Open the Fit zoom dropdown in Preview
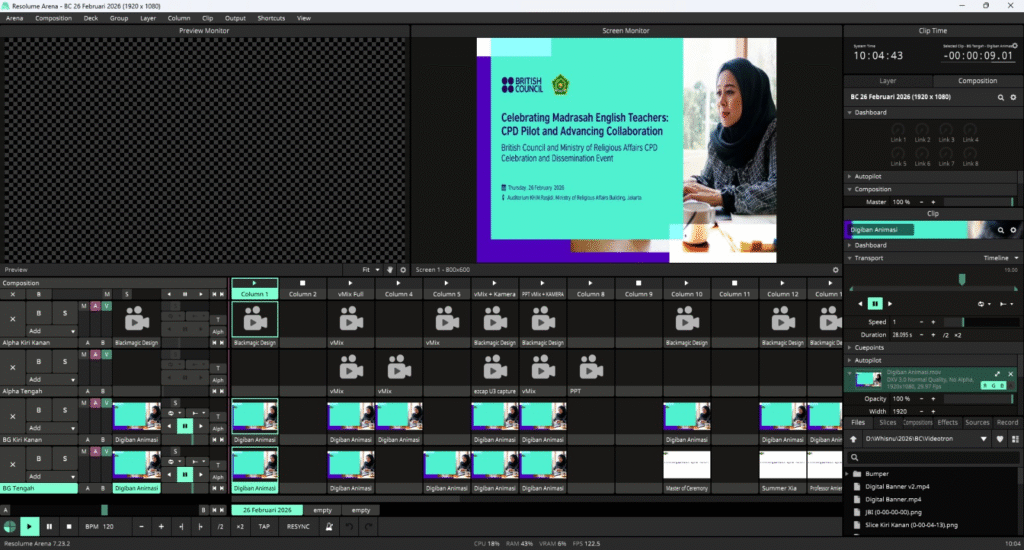 pos(370,270)
